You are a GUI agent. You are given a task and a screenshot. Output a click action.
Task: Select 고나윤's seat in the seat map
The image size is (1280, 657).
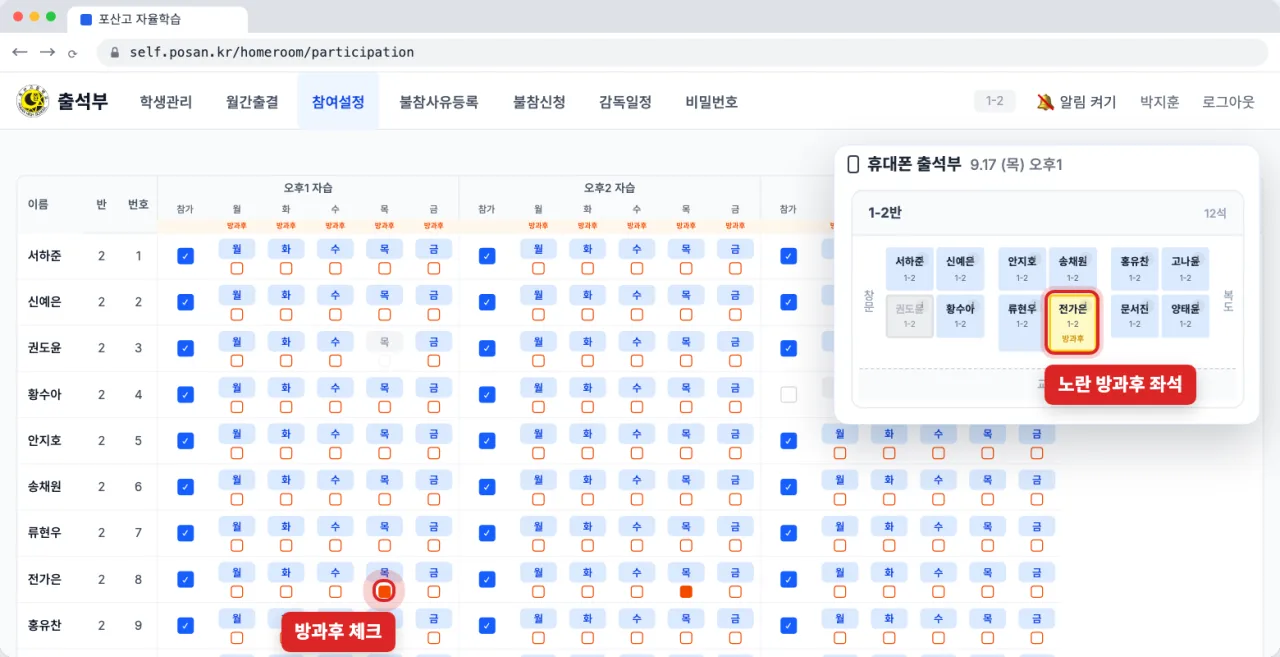point(1185,269)
